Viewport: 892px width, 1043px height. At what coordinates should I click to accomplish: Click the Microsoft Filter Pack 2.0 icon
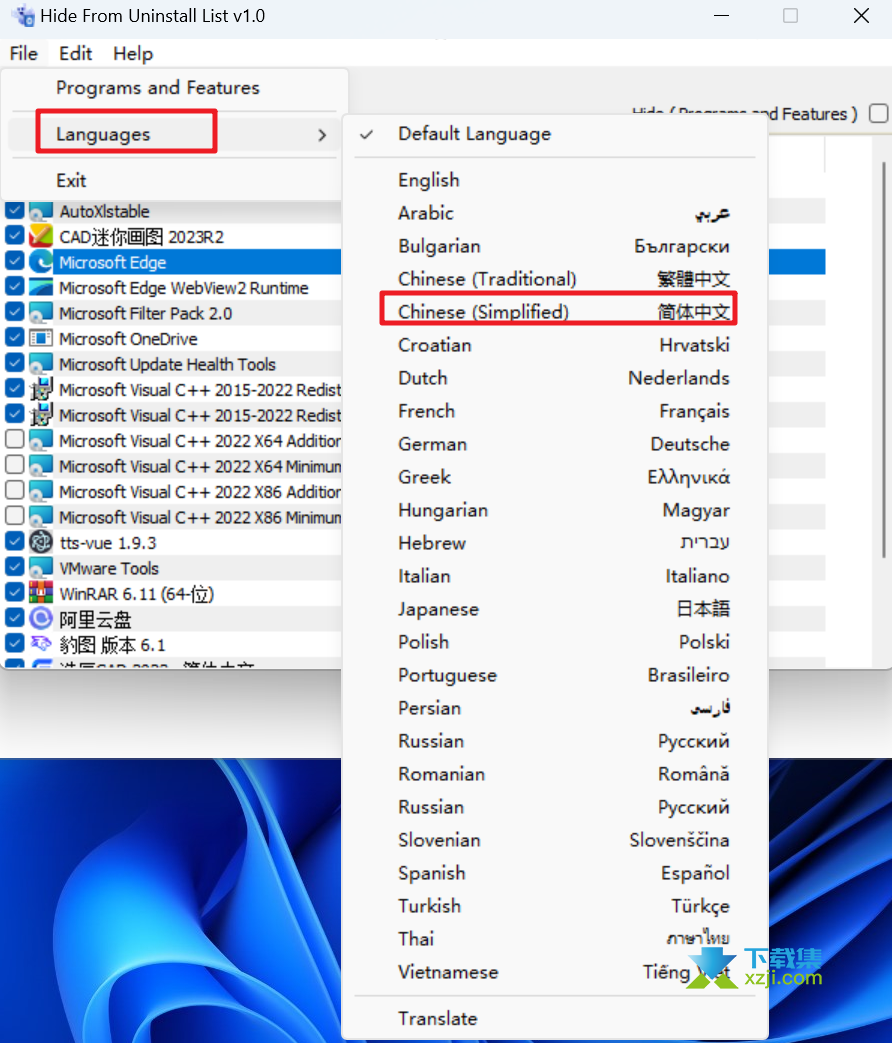(x=41, y=313)
